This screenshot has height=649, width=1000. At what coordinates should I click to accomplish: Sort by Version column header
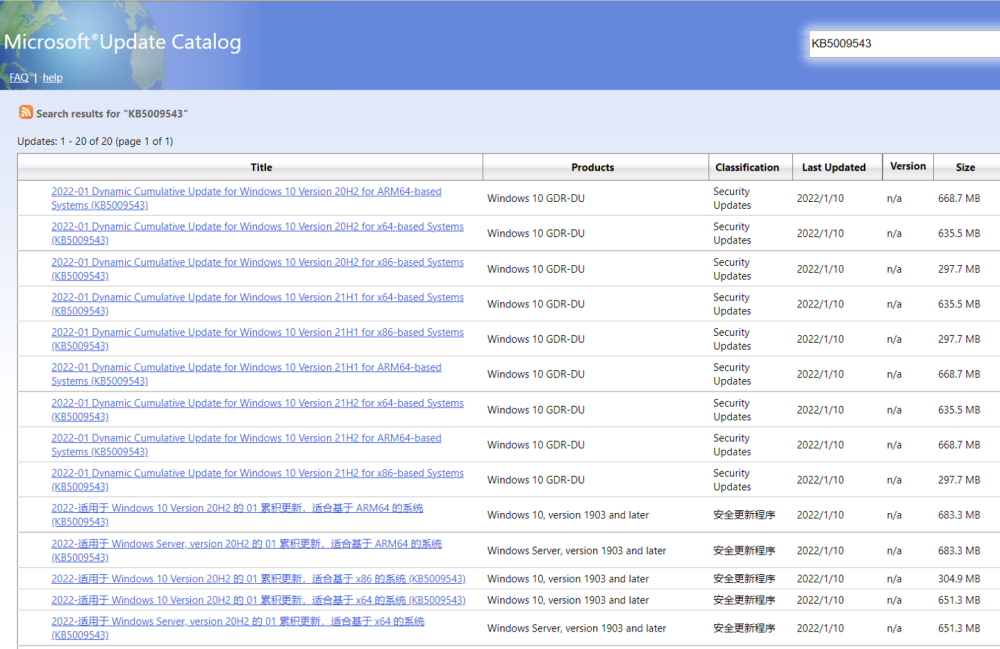907,166
